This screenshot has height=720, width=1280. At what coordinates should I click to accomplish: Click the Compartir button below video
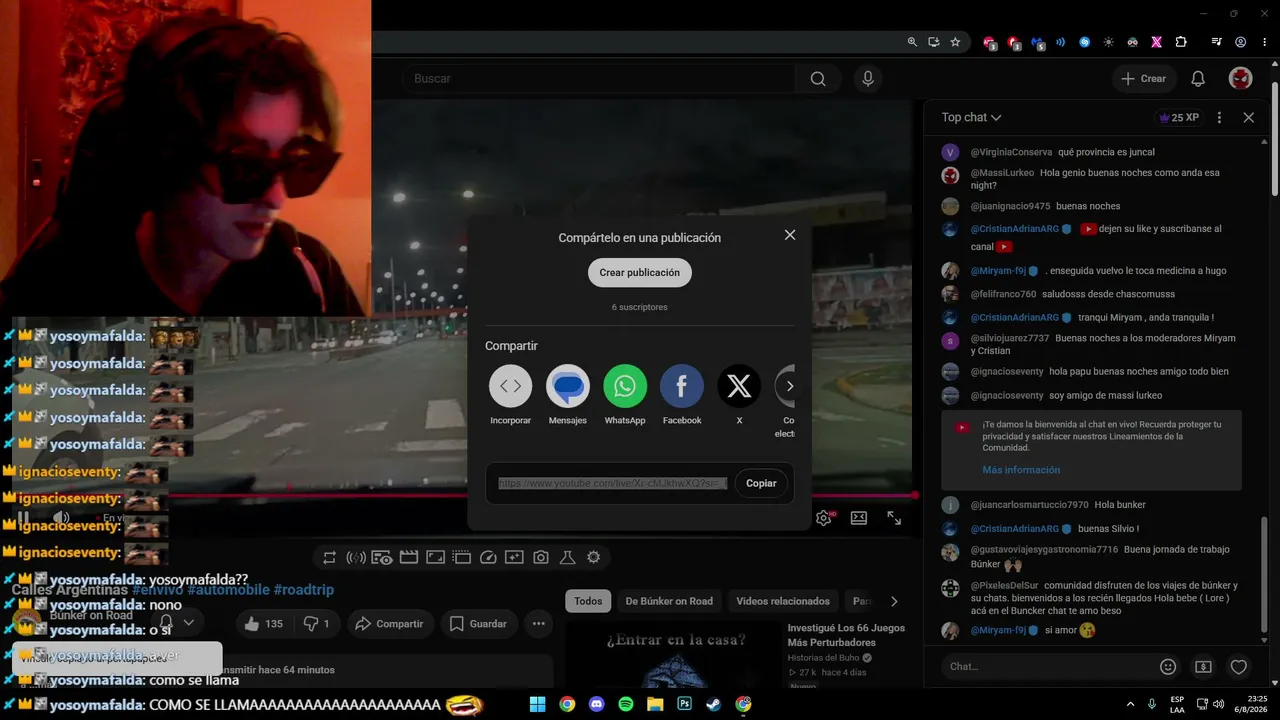click(x=390, y=624)
